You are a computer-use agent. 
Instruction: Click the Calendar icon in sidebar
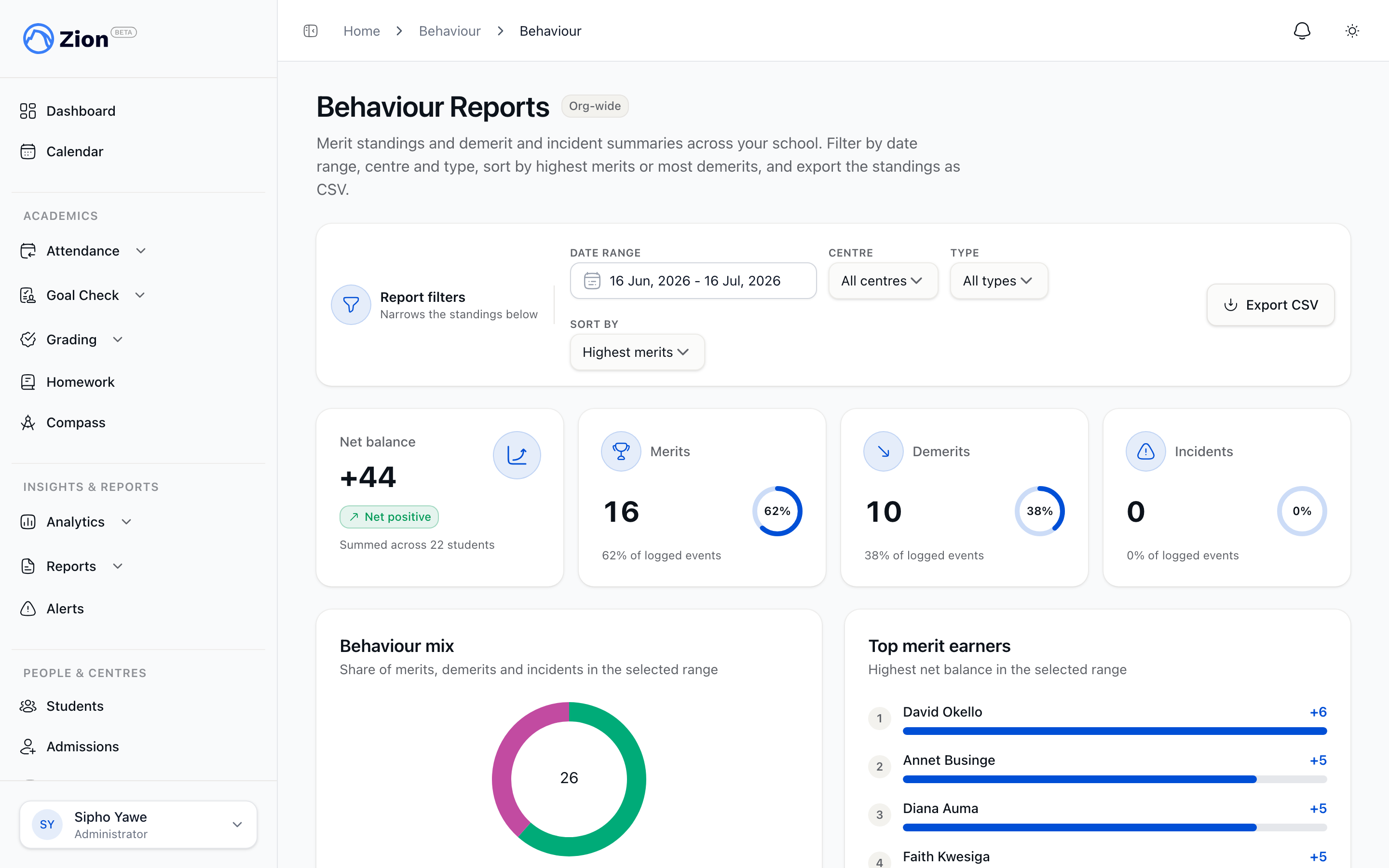tap(28, 151)
